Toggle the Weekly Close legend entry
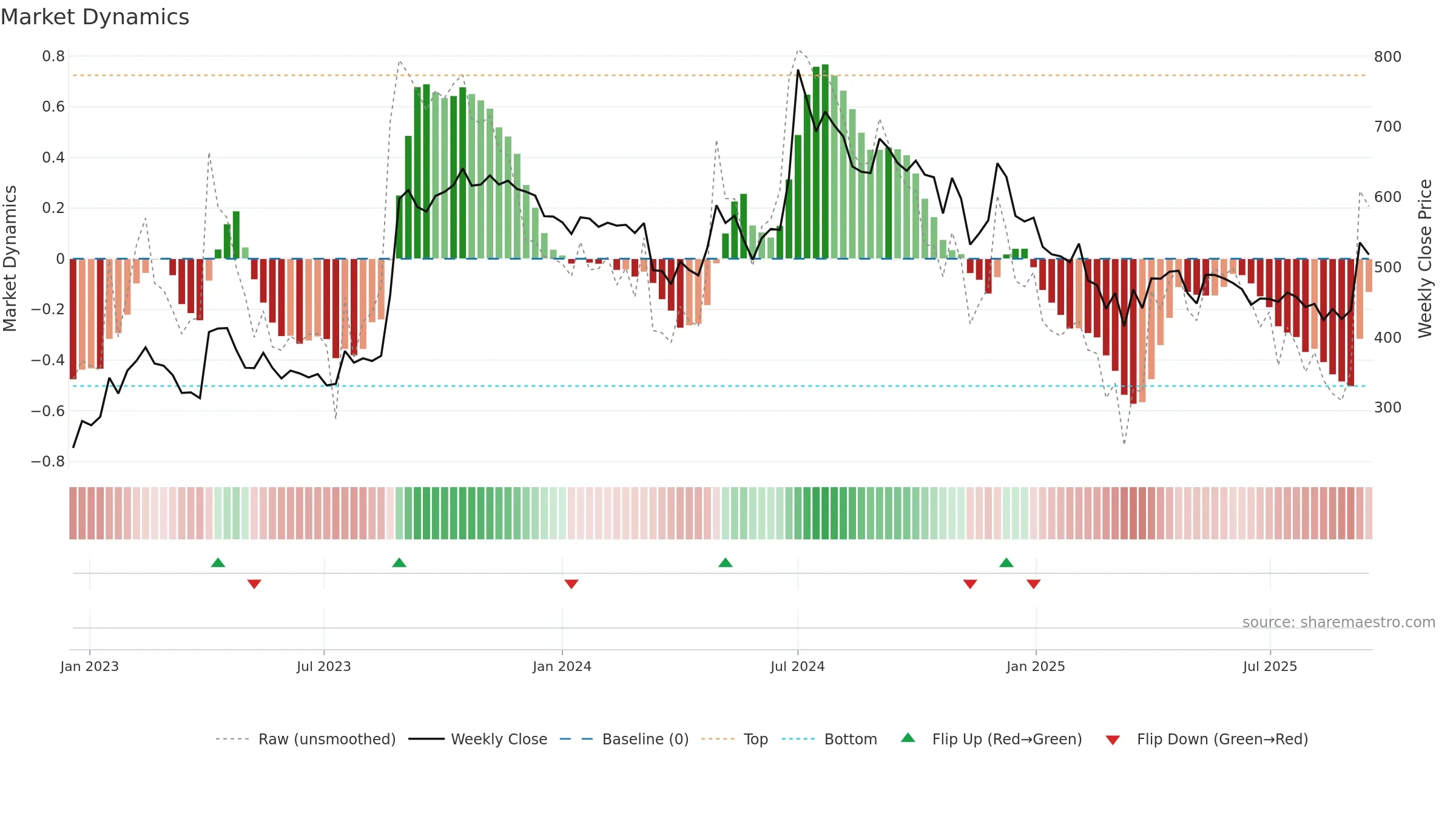The height and width of the screenshot is (819, 1456). (x=478, y=739)
